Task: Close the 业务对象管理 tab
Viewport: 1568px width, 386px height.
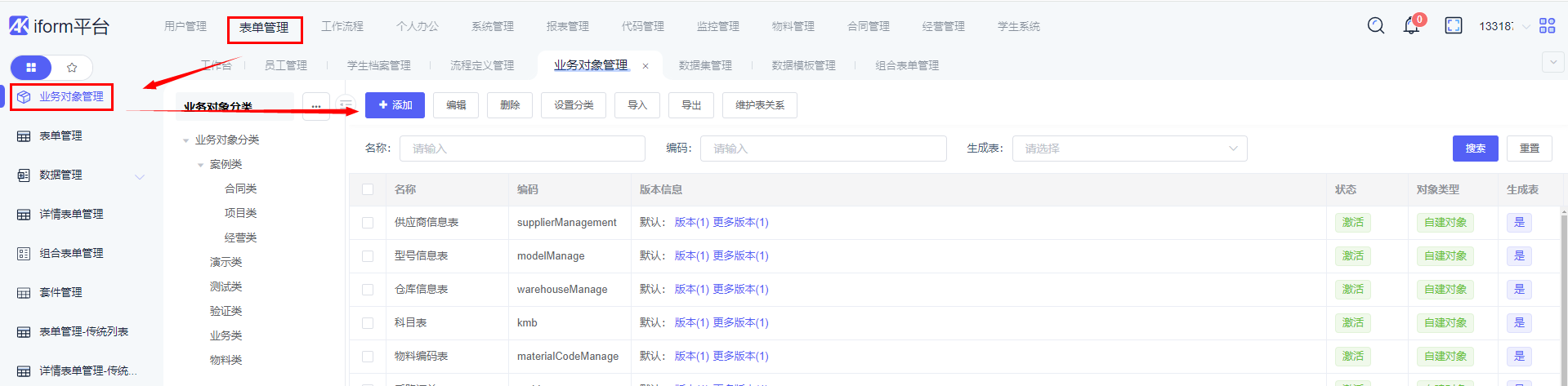Action: click(x=646, y=66)
